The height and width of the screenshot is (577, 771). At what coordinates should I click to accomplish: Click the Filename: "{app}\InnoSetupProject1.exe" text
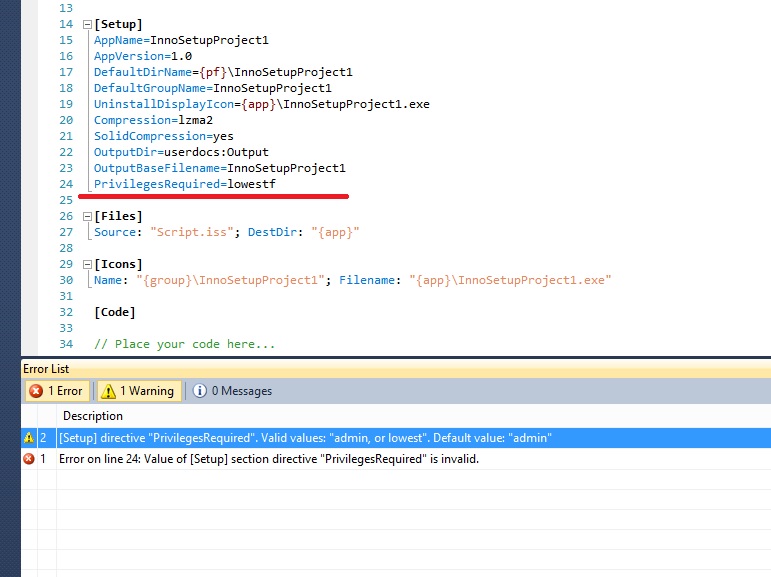(x=475, y=280)
